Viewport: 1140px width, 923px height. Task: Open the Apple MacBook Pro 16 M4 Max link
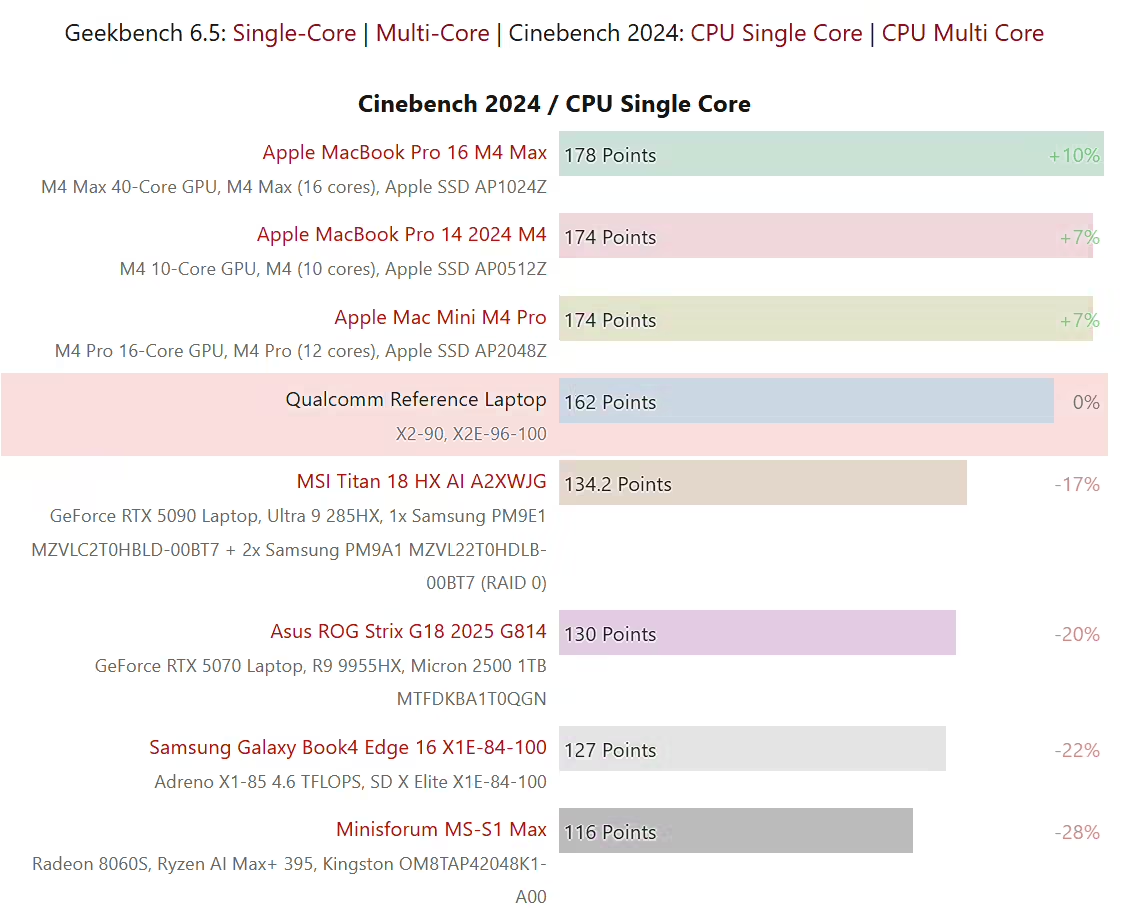click(404, 153)
